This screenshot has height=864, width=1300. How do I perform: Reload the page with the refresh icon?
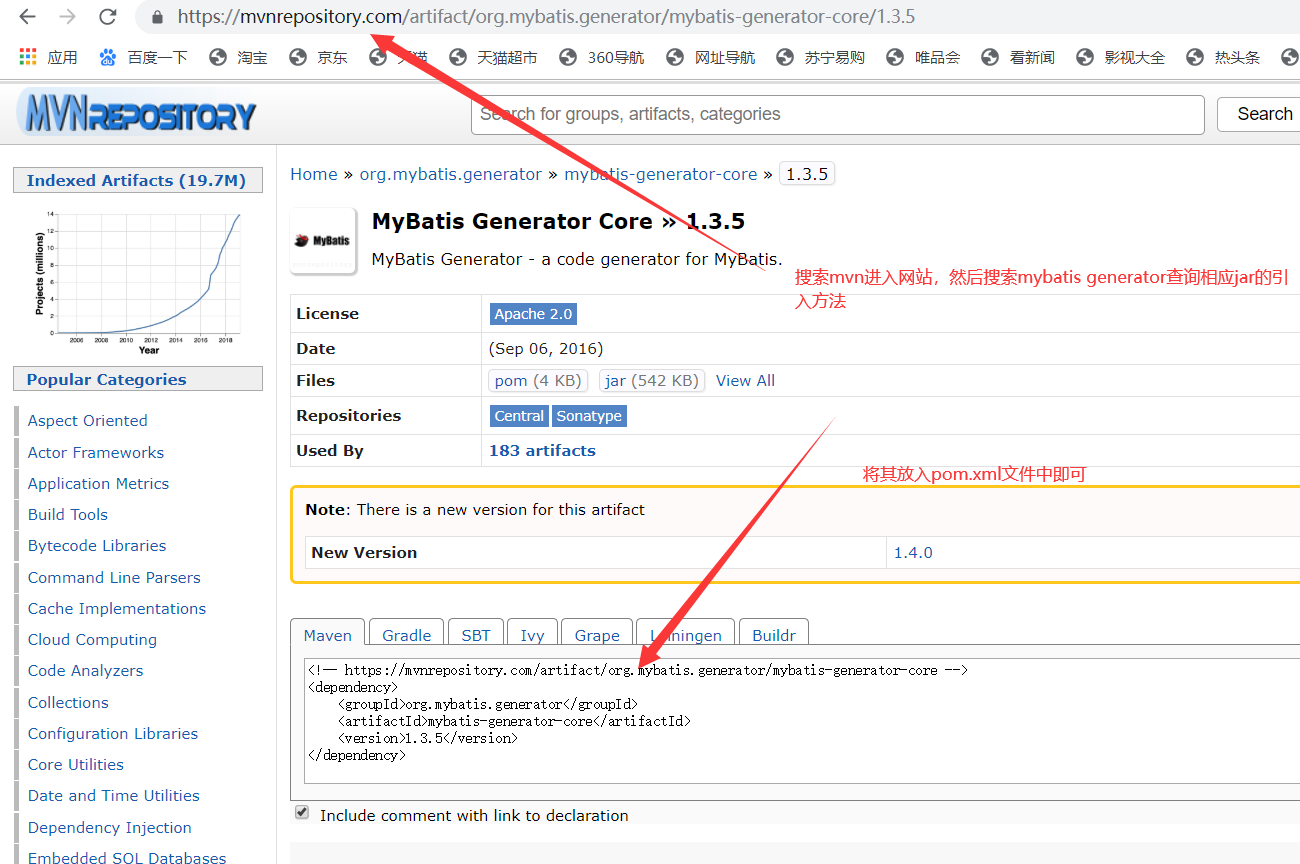[107, 17]
